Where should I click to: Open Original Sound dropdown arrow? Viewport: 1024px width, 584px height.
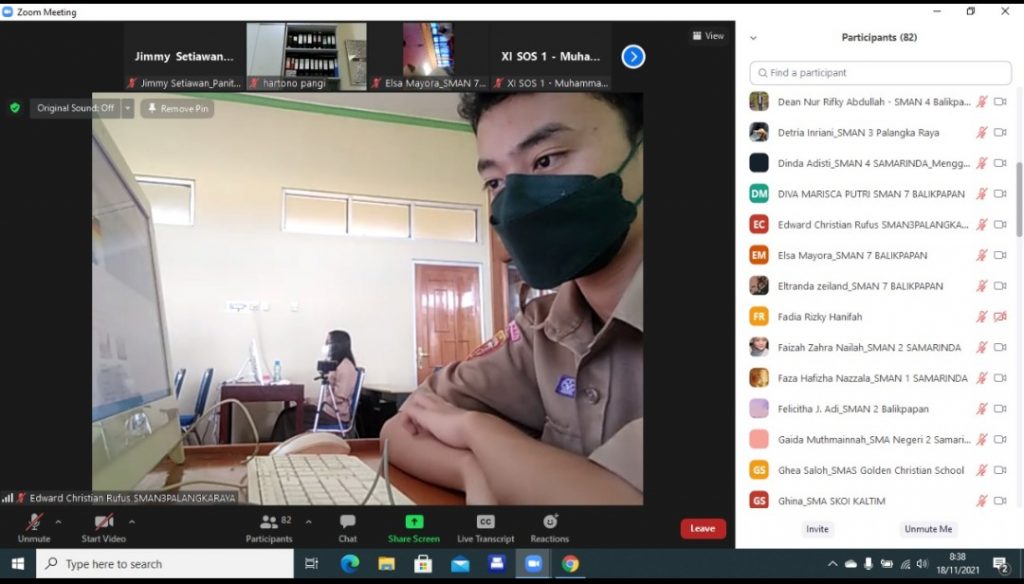[x=128, y=108]
